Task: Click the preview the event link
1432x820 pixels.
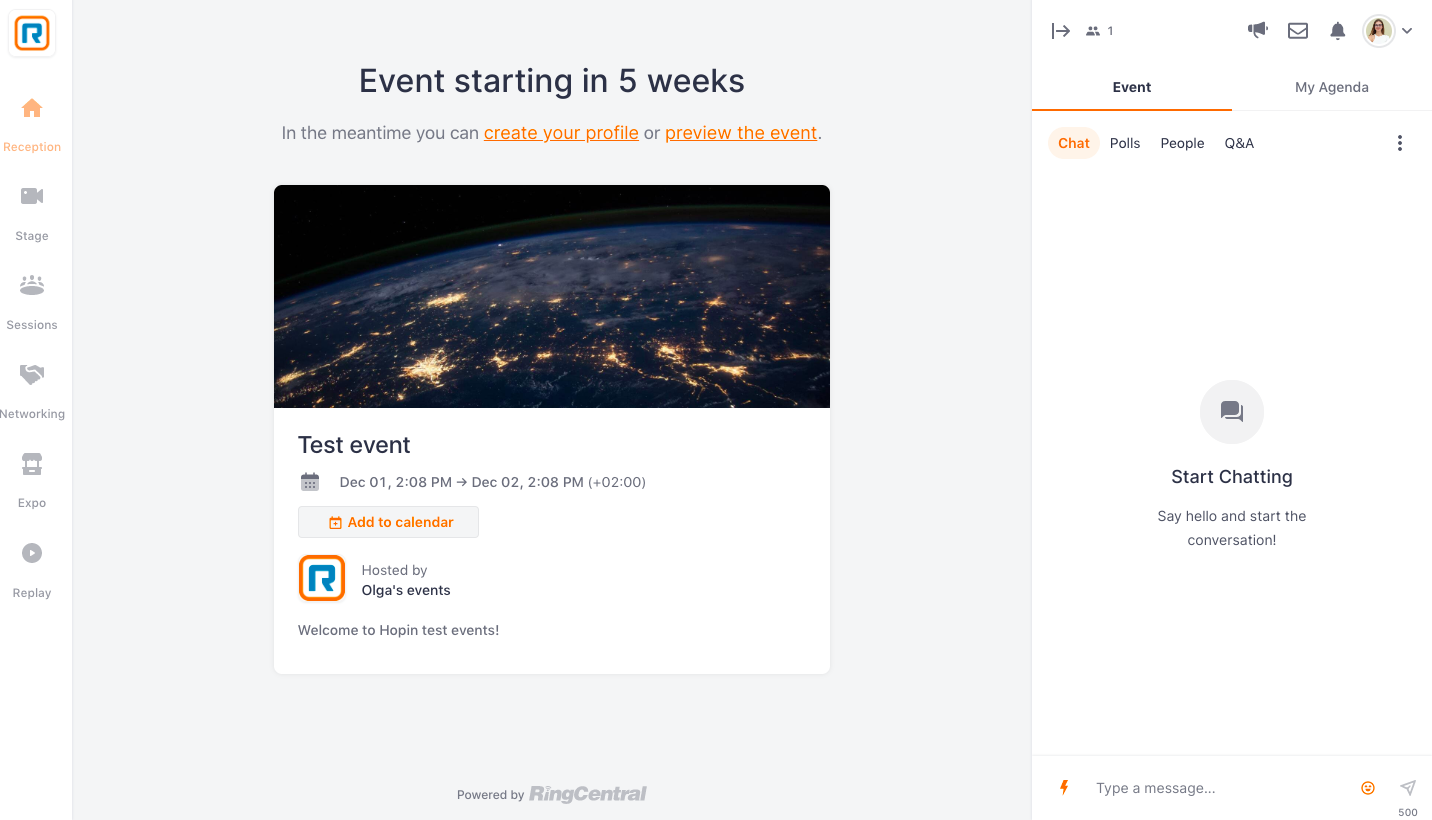Action: (x=741, y=133)
